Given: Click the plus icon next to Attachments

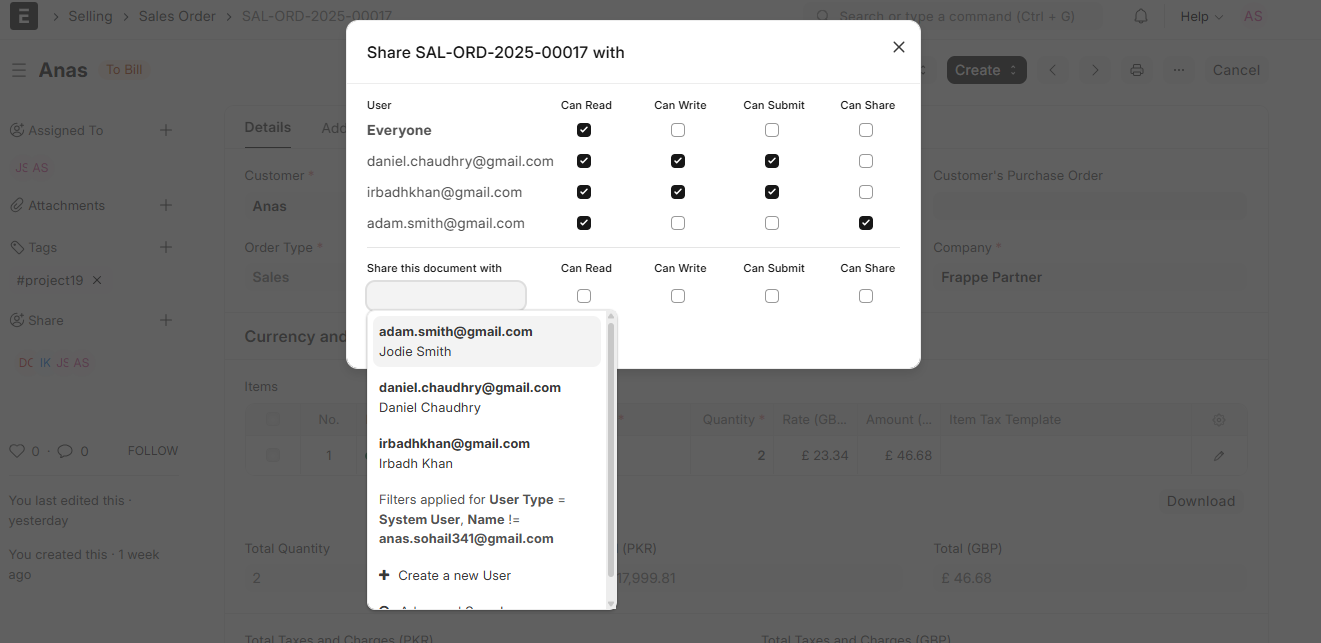Looking at the screenshot, I should tap(166, 205).
